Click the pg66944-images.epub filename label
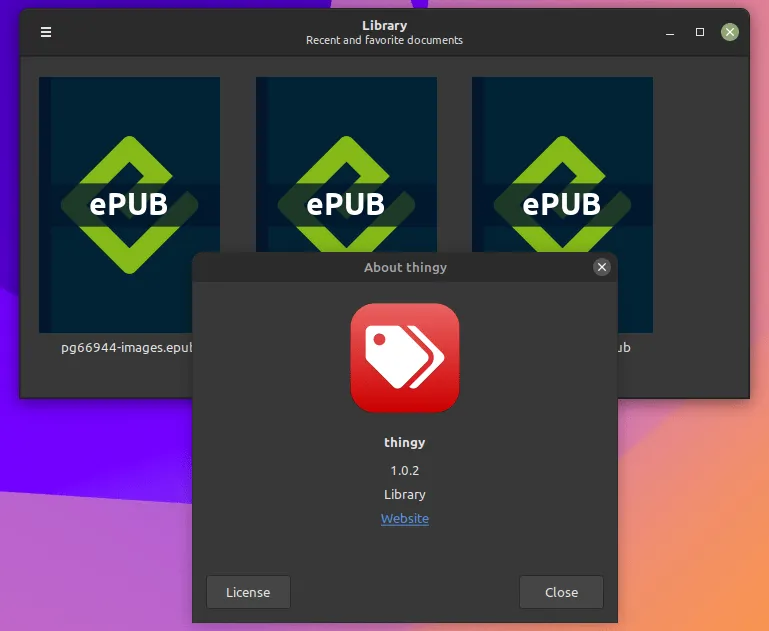The image size is (769, 631). click(x=126, y=348)
